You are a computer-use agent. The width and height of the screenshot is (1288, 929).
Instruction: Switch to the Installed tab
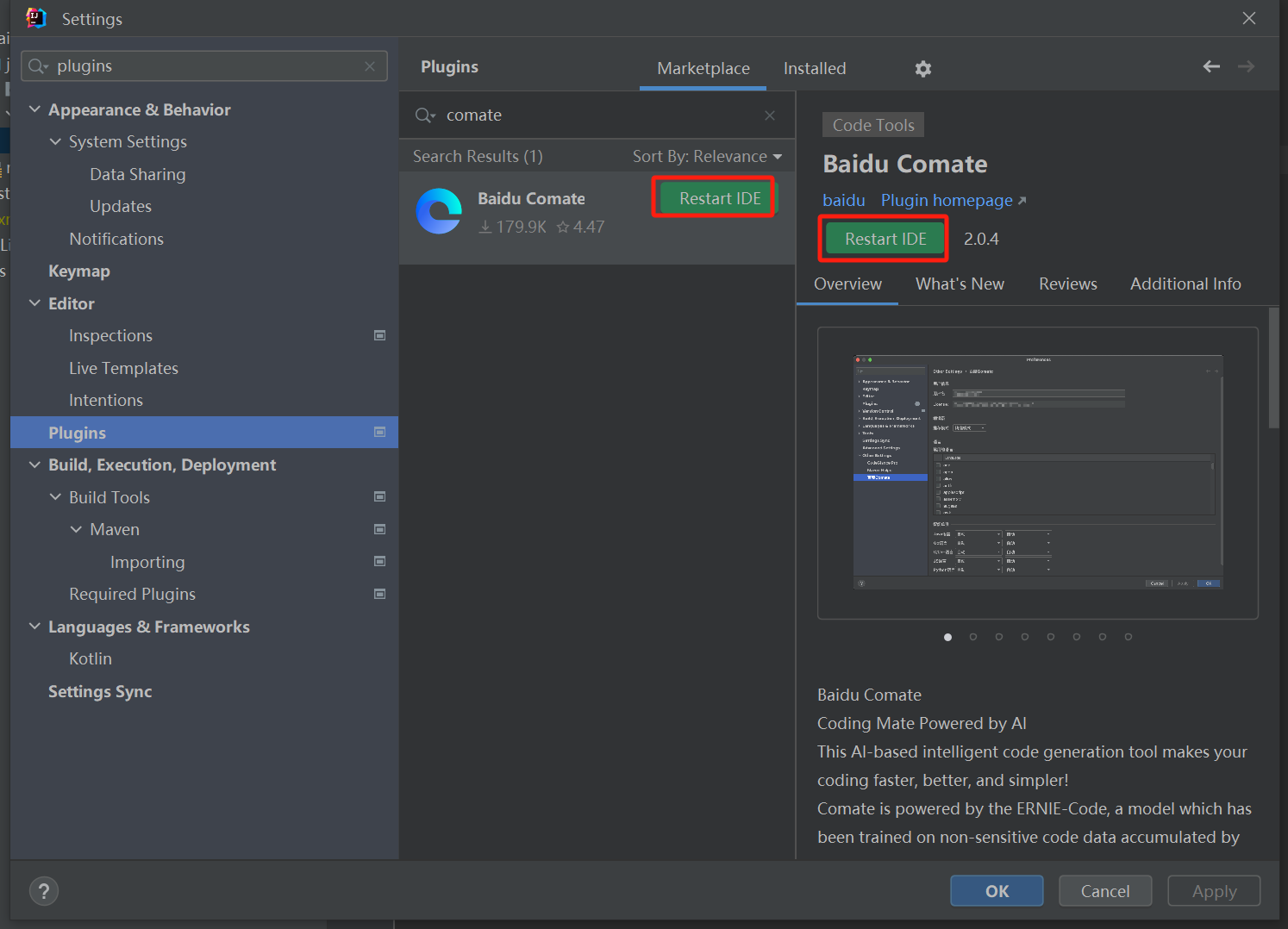point(815,68)
